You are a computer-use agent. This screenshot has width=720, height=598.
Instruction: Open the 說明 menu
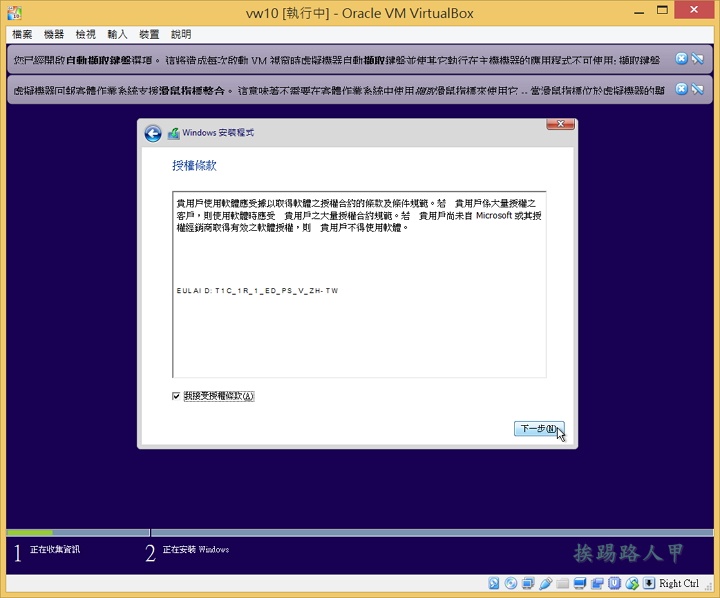[x=181, y=34]
